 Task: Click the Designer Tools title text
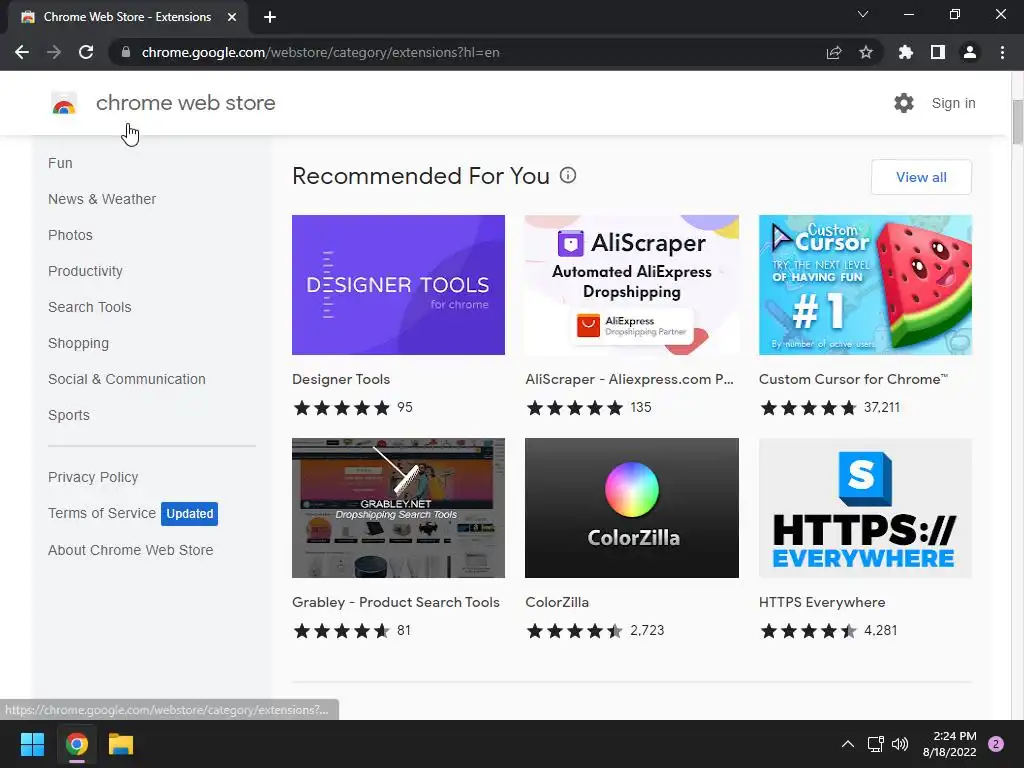click(x=341, y=379)
